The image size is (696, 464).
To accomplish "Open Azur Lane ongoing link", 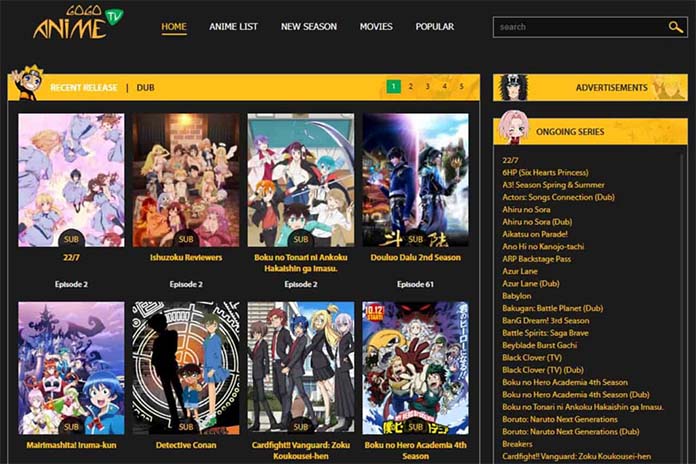I will pyautogui.click(x=519, y=271).
